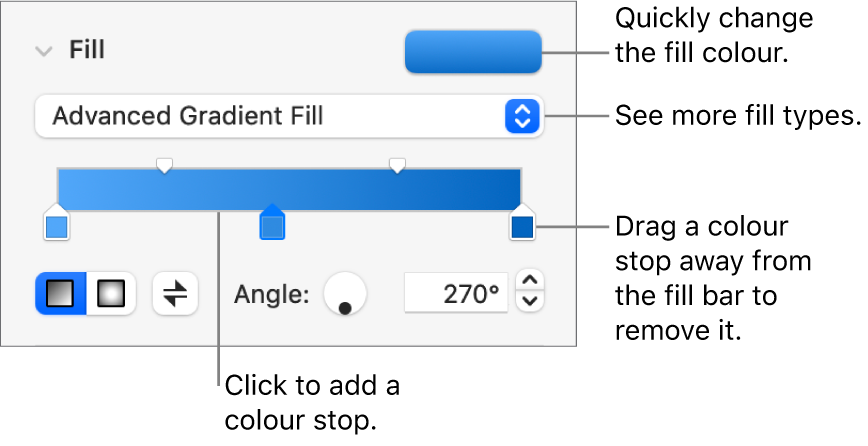Flip the gradient direction

point(175,295)
